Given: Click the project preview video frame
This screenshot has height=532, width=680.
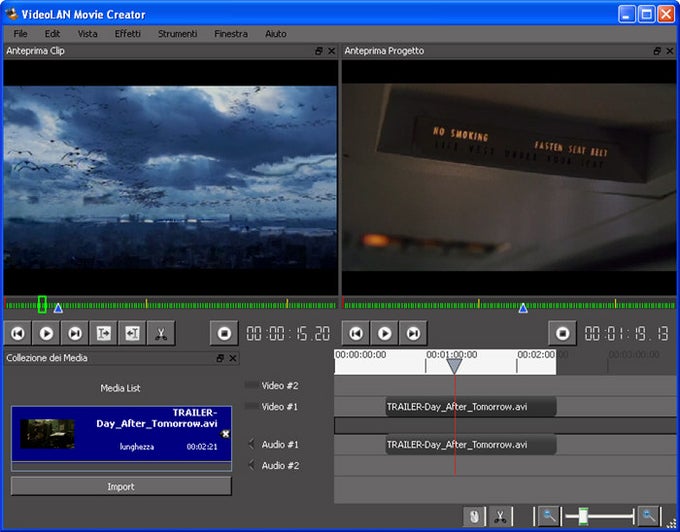Looking at the screenshot, I should point(509,177).
